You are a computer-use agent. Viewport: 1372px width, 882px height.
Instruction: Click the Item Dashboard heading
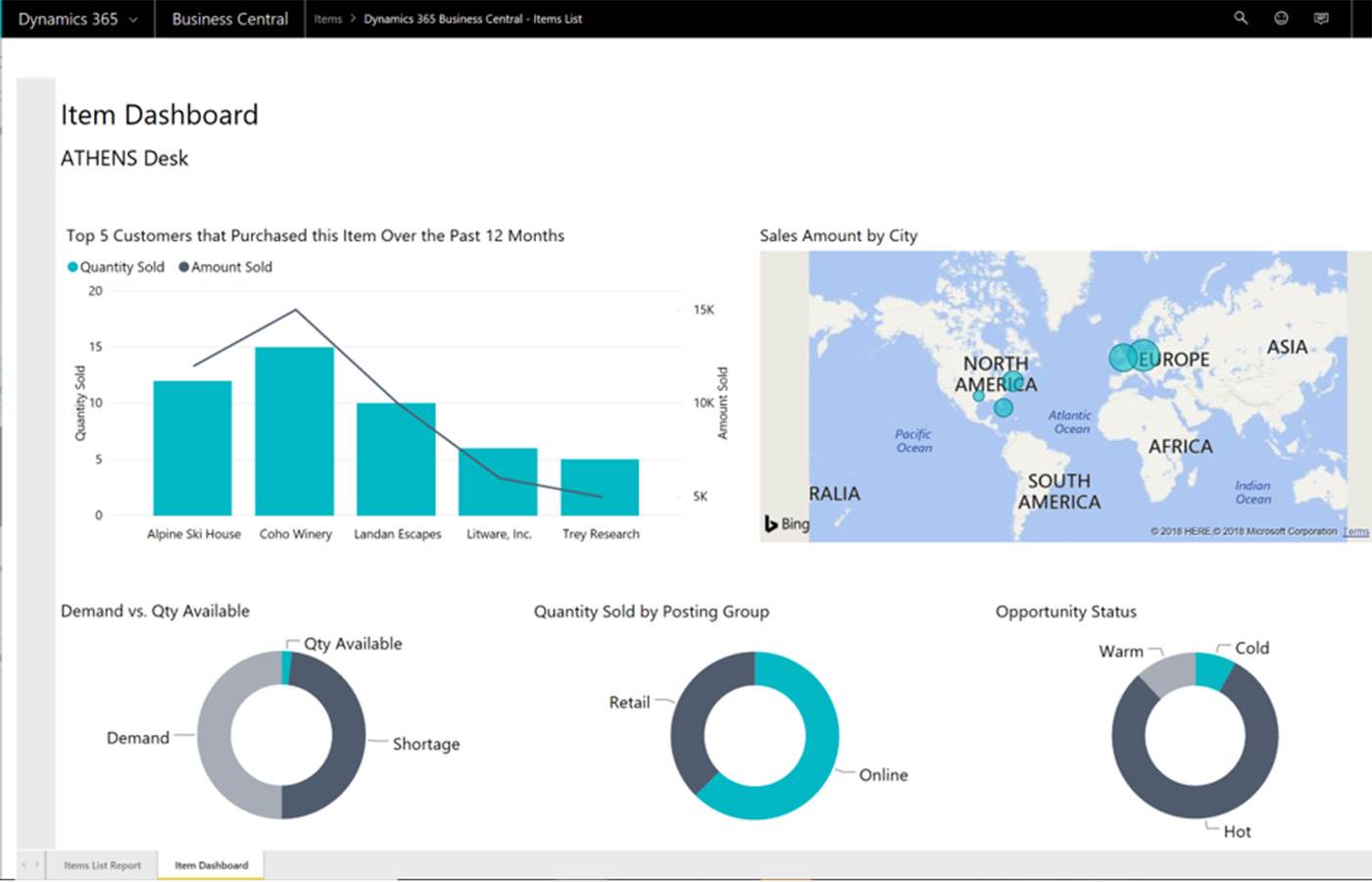pos(160,115)
